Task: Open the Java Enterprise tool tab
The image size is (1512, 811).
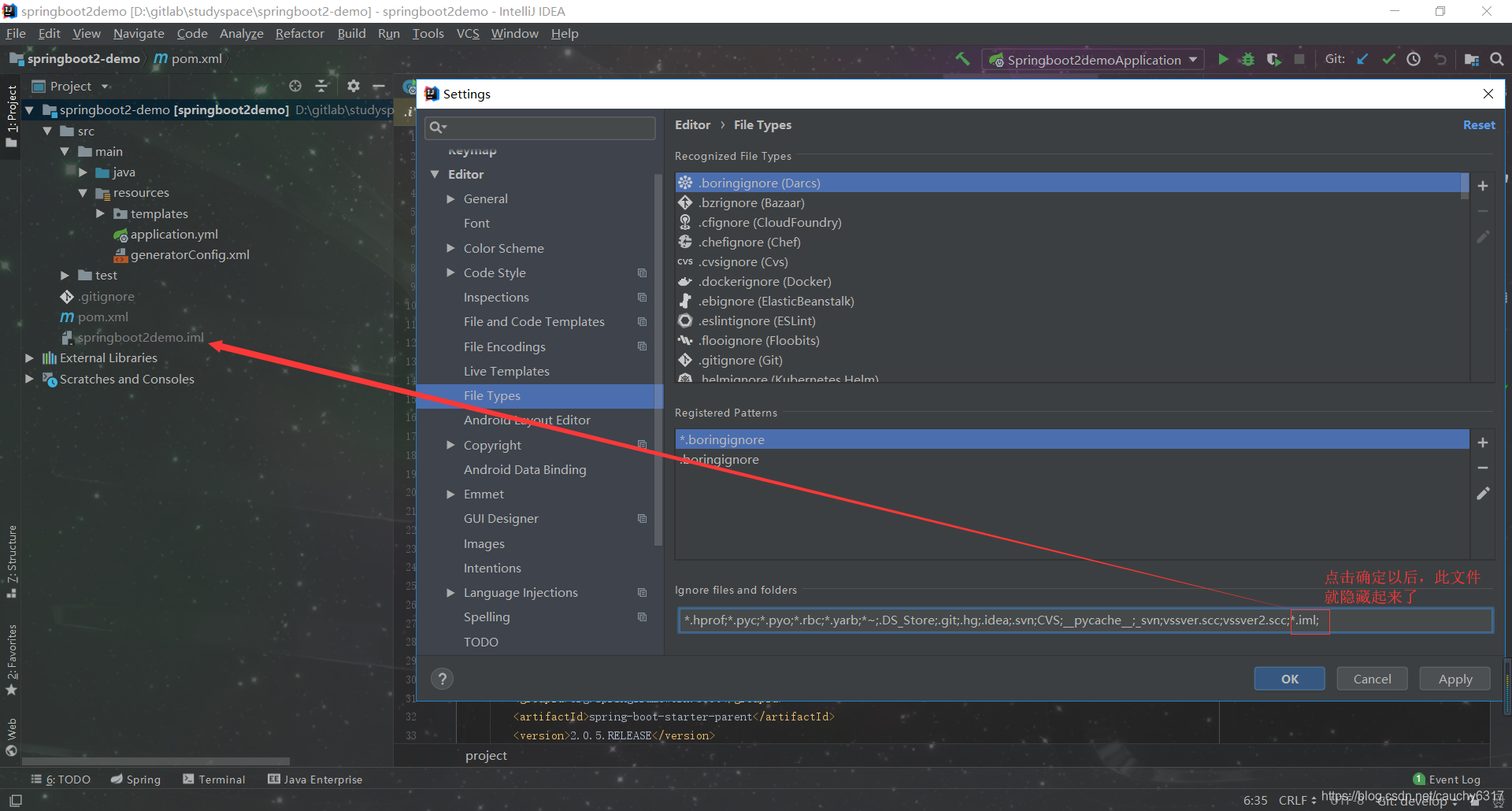Action: (x=315, y=780)
